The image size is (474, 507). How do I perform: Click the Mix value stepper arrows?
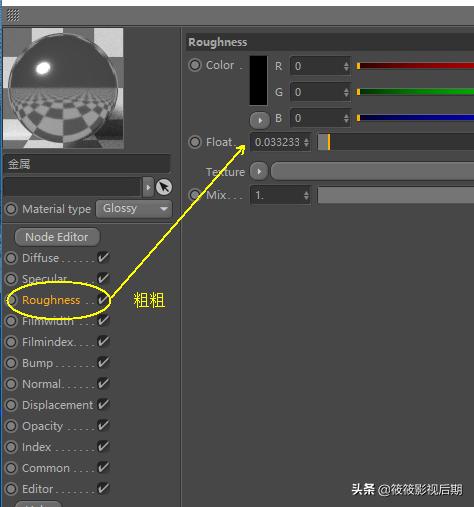click(x=306, y=195)
